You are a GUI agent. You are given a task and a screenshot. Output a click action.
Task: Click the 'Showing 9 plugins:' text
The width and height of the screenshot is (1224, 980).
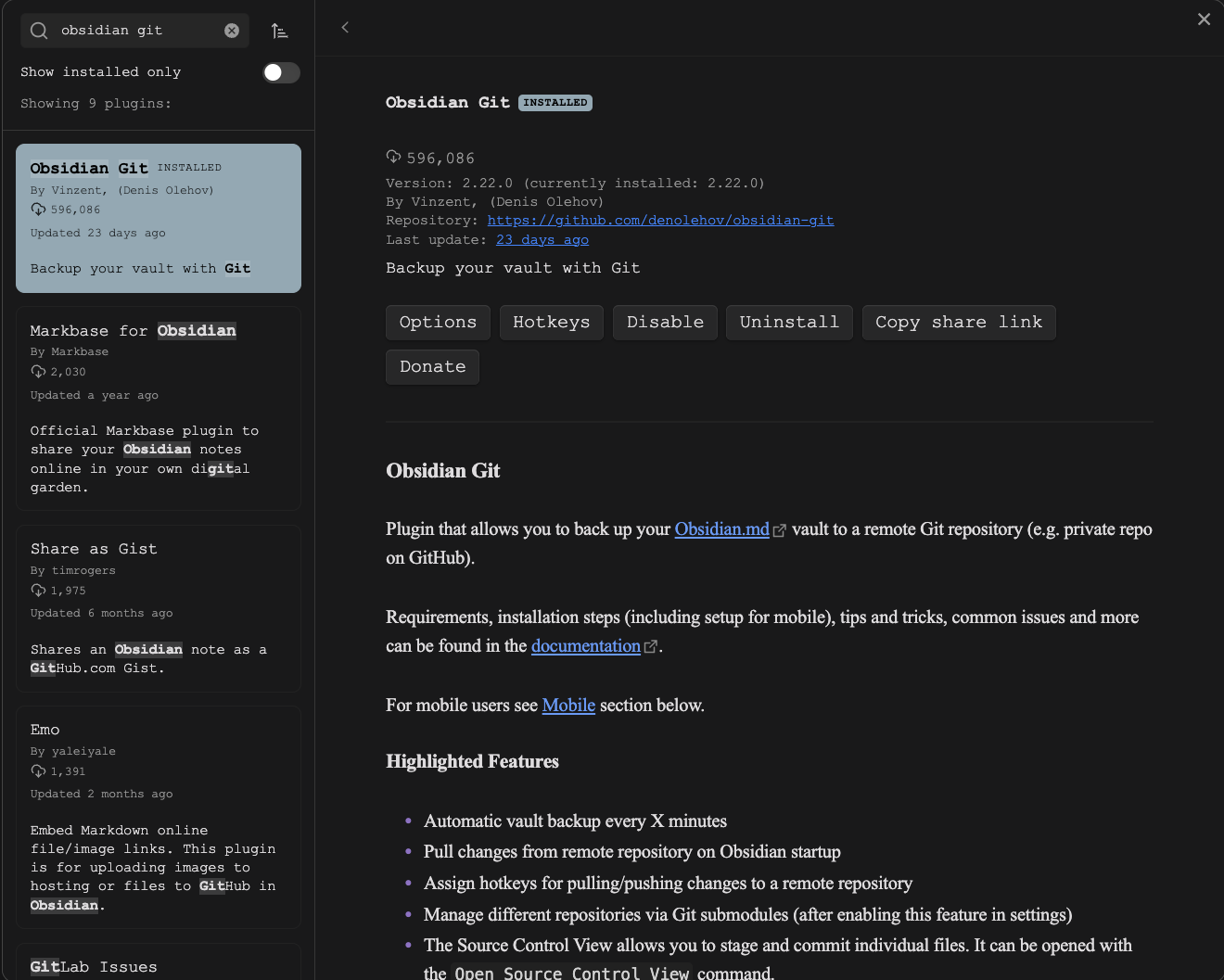pos(96,104)
